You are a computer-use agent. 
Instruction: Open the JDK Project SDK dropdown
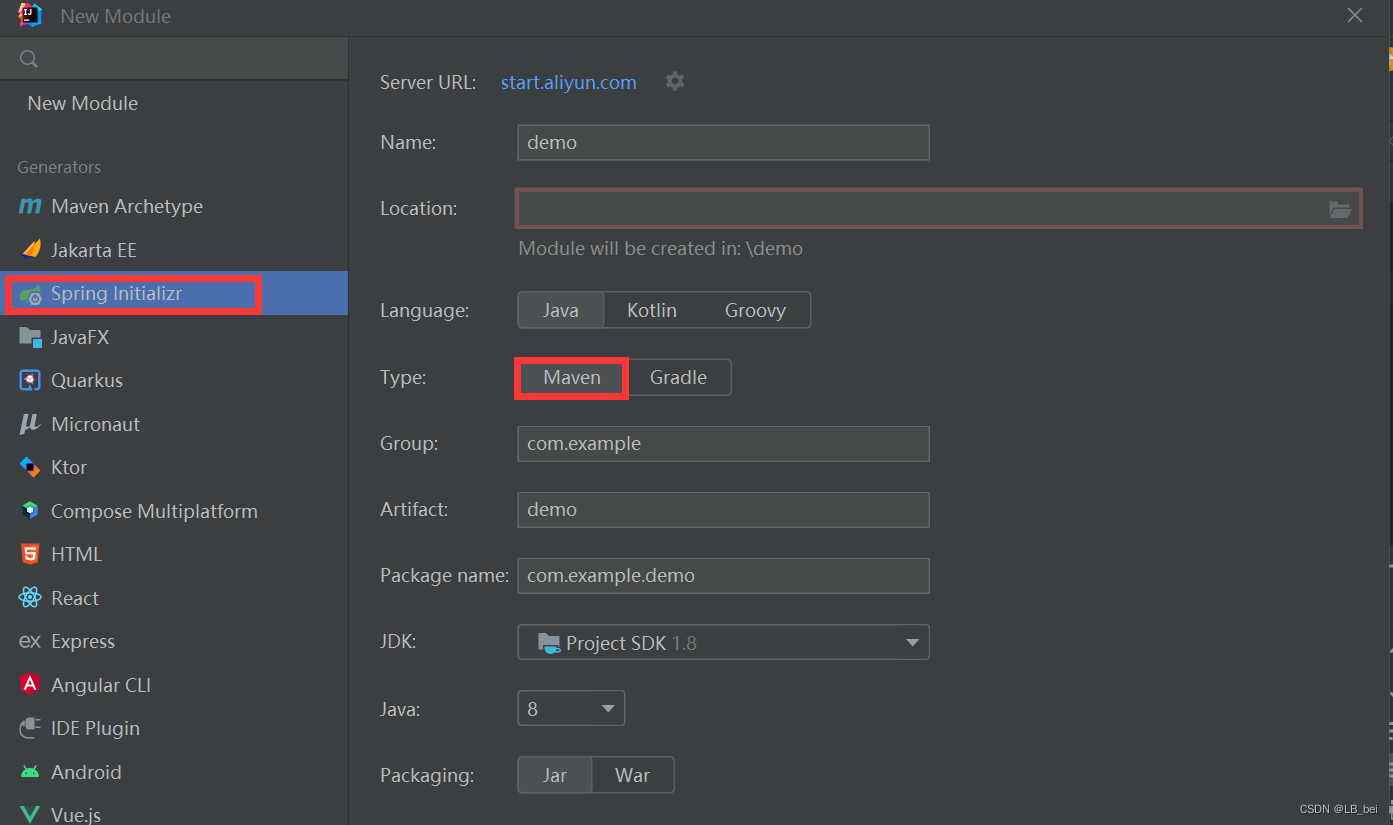click(723, 642)
